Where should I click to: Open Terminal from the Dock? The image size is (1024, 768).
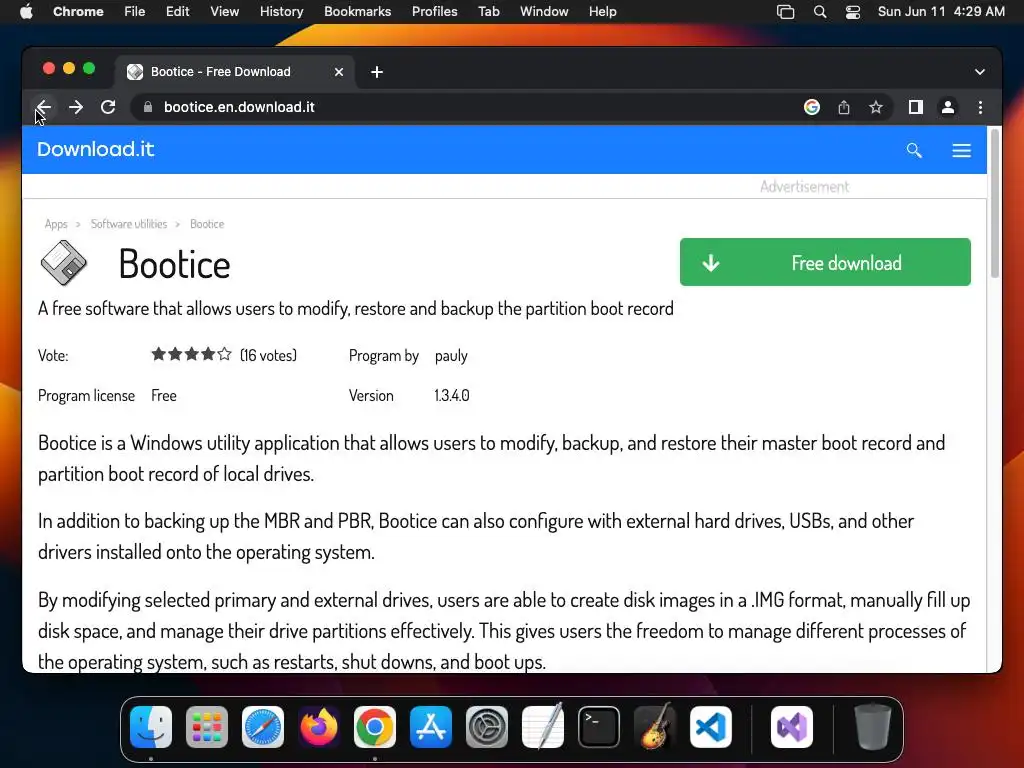point(599,727)
